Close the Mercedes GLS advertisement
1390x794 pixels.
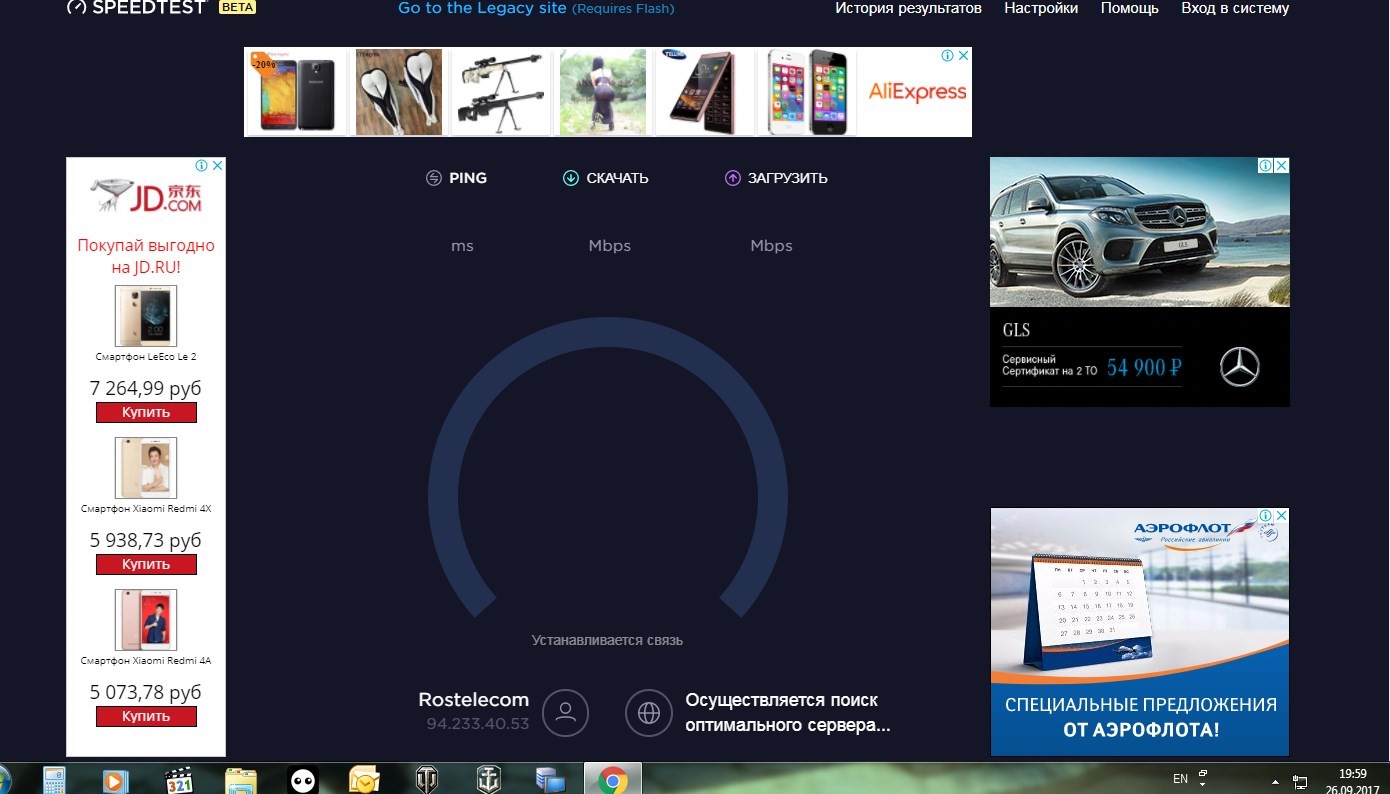[1281, 166]
